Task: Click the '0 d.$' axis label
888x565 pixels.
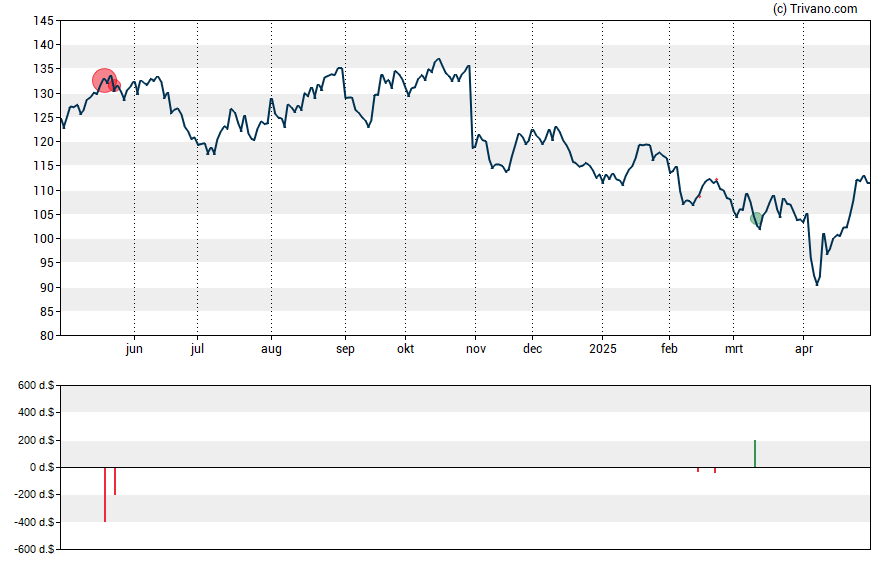Action: point(42,468)
